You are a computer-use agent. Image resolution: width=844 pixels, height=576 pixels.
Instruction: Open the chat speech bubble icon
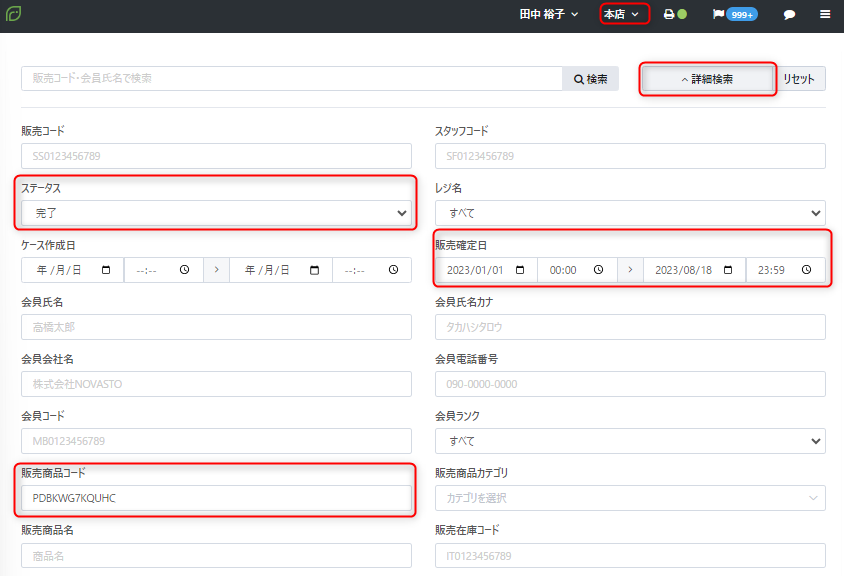[x=789, y=15]
